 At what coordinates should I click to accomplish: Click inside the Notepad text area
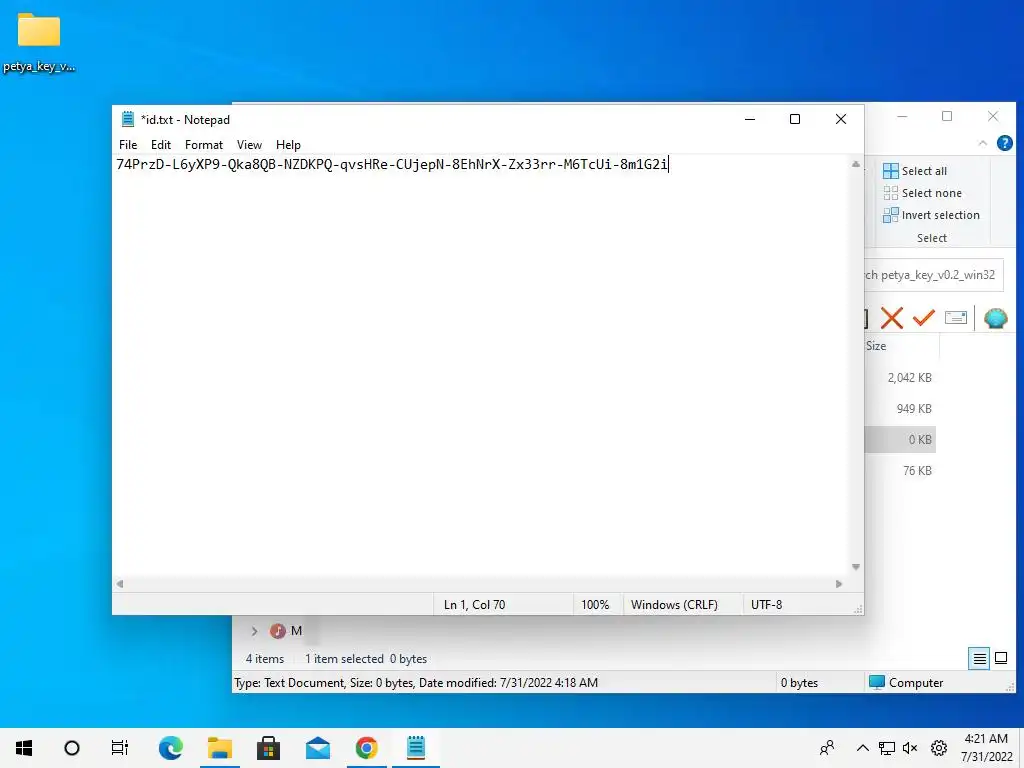click(x=481, y=366)
